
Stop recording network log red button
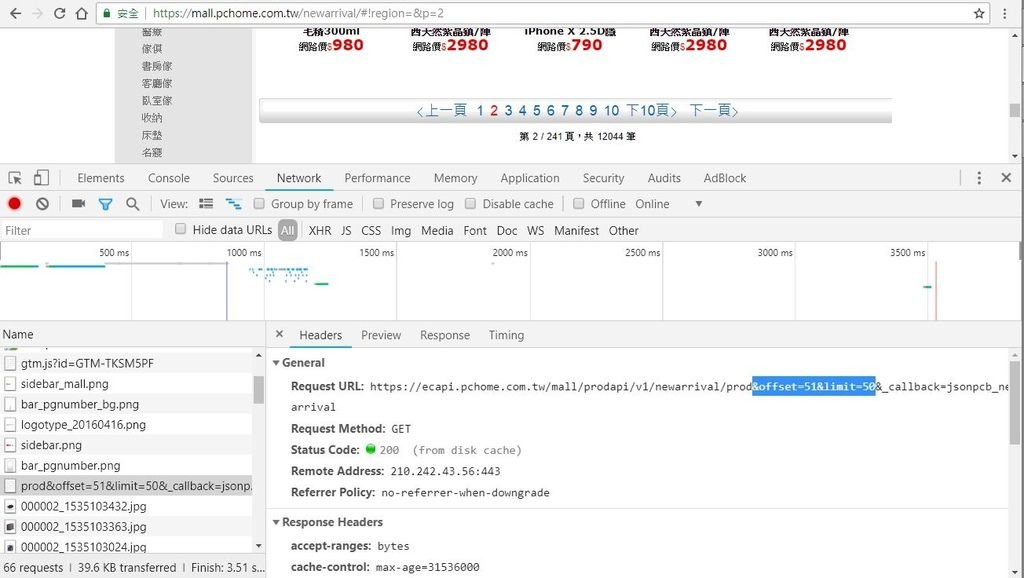pos(14,204)
